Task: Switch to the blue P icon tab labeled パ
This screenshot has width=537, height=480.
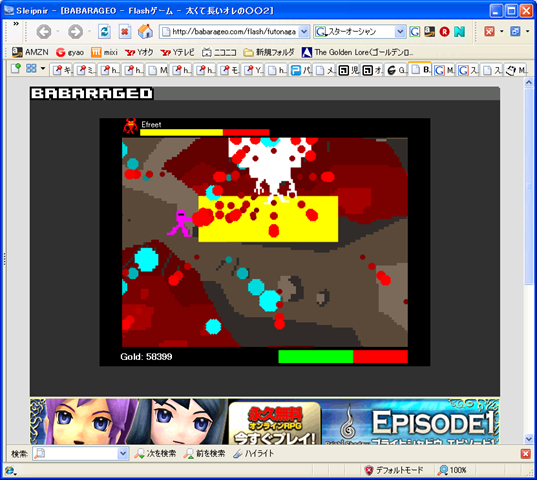Action: pos(301,70)
